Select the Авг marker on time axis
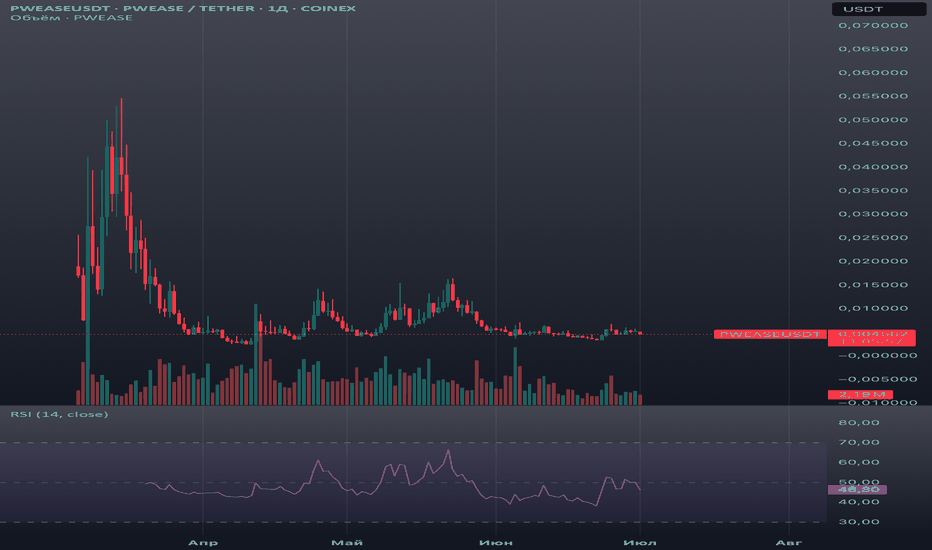The width and height of the screenshot is (932, 550). click(x=789, y=541)
